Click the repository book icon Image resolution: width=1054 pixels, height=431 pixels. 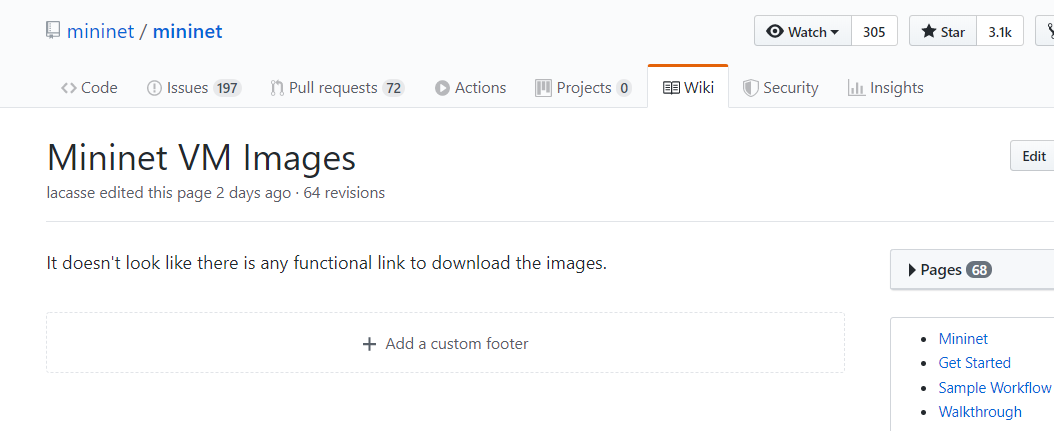coord(53,31)
